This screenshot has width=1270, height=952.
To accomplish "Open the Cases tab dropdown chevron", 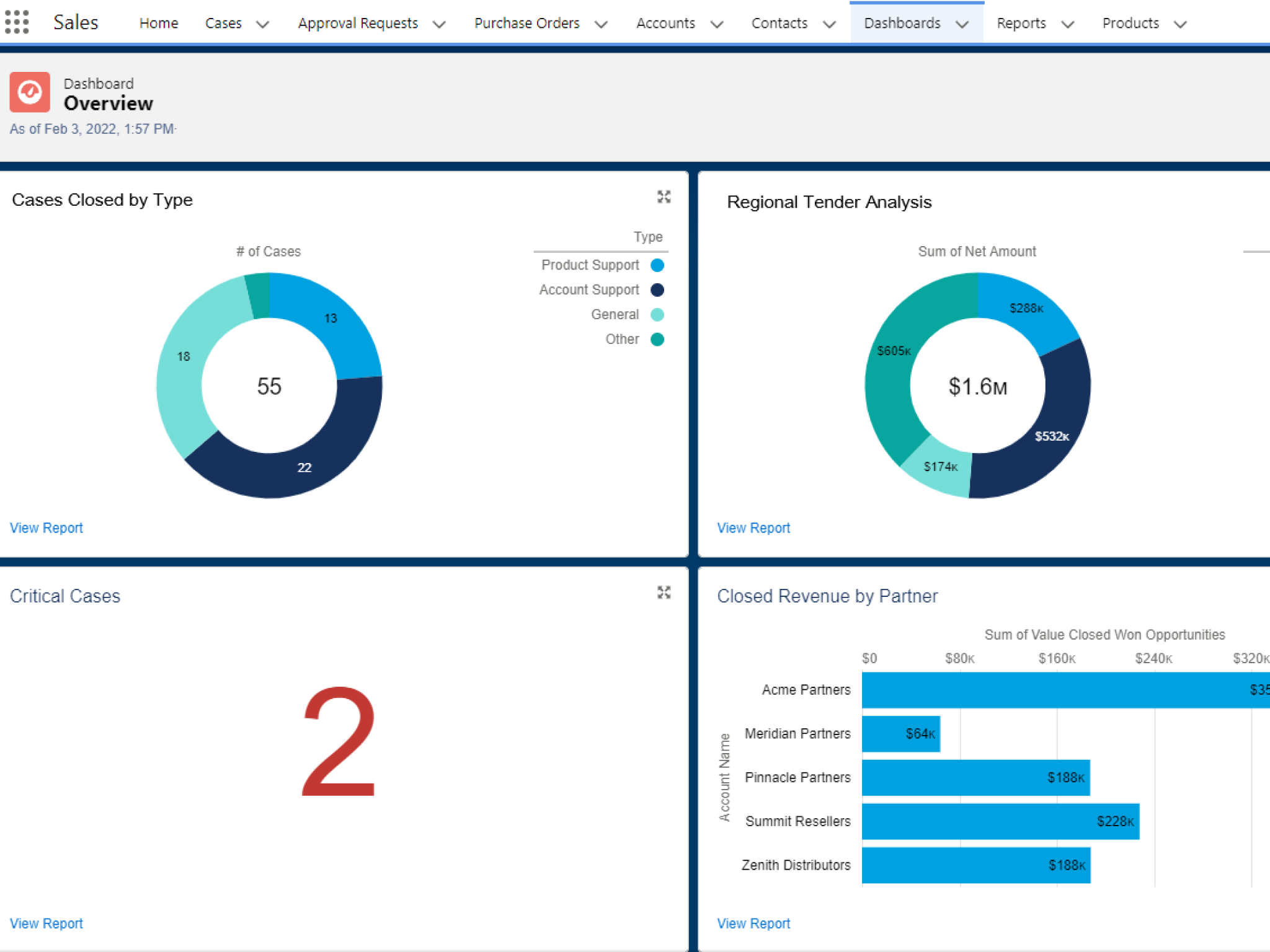I will tap(263, 24).
